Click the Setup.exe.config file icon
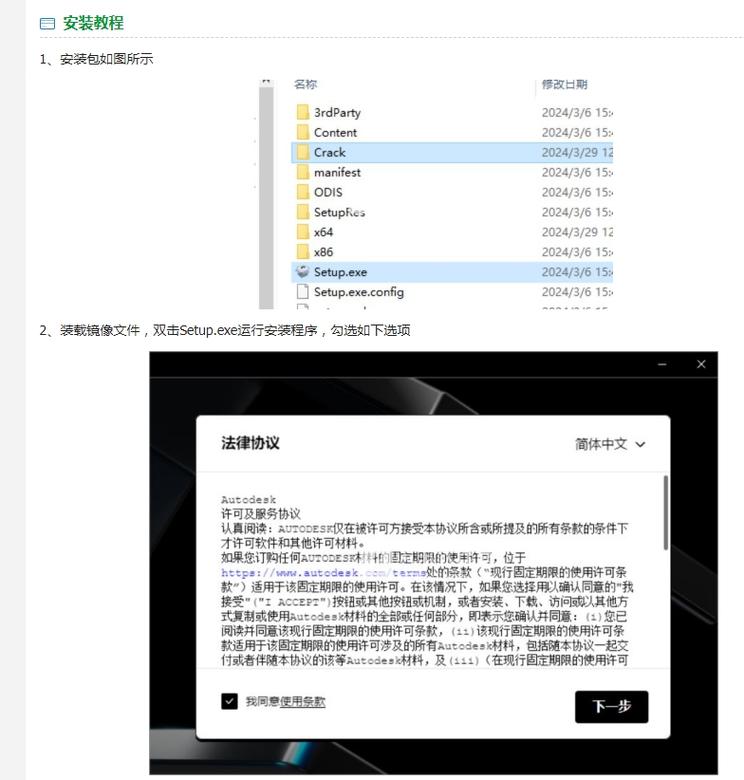The width and height of the screenshot is (744, 780). coord(302,292)
